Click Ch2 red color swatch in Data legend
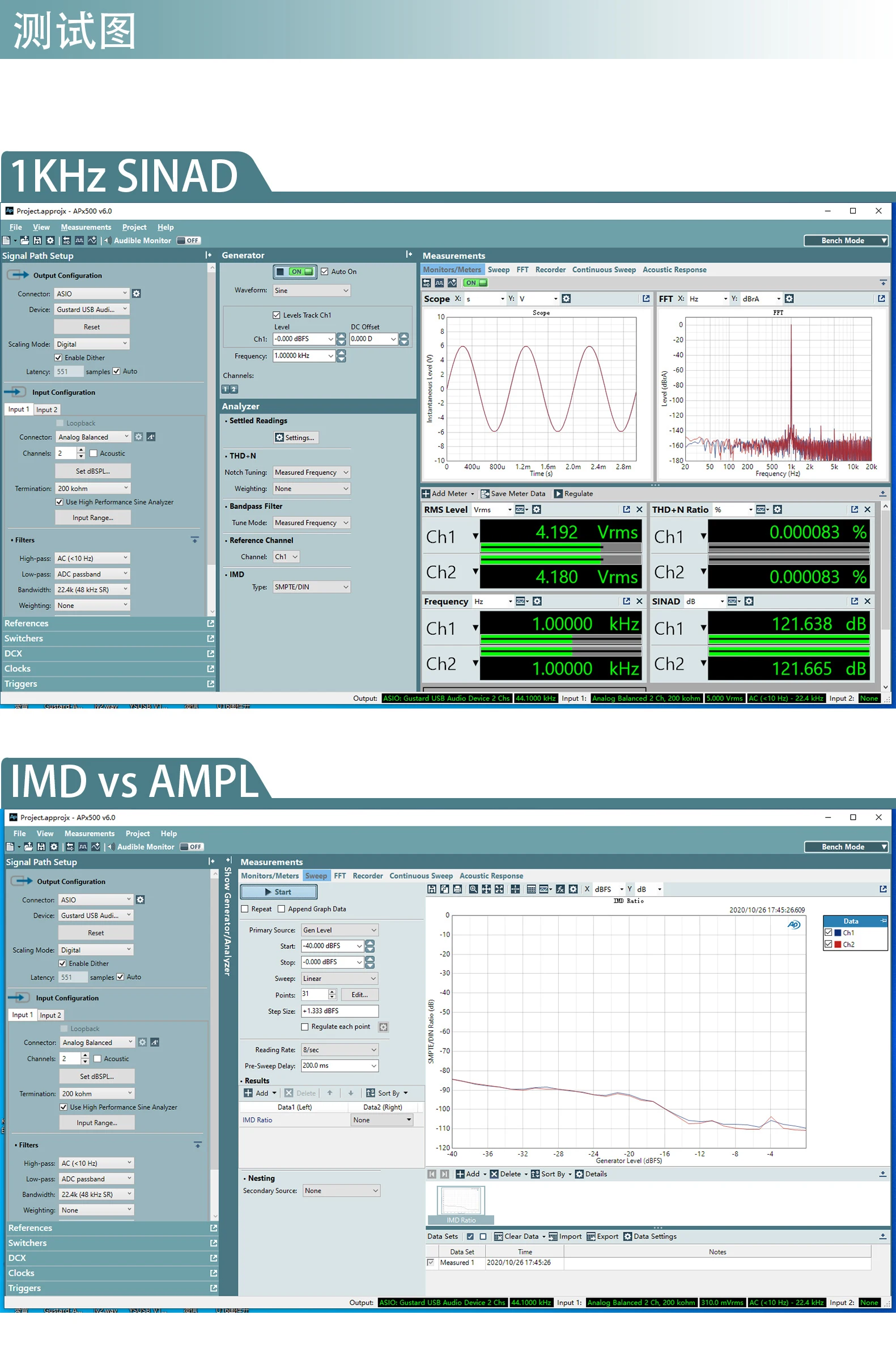This screenshot has height=1353, width=896. point(838,944)
